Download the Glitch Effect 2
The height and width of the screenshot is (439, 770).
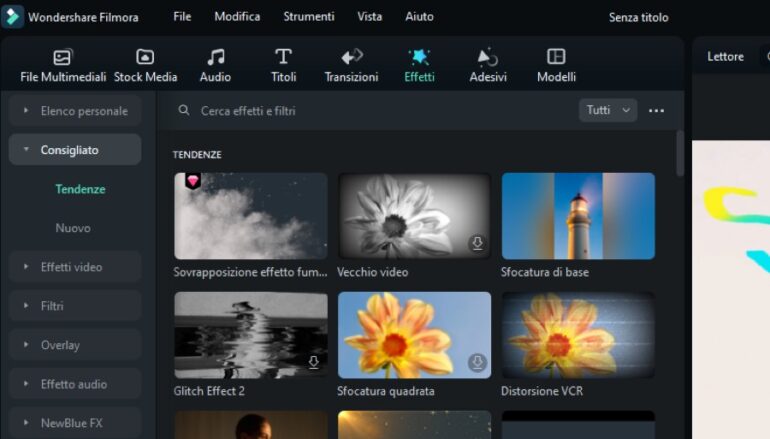[x=313, y=362]
